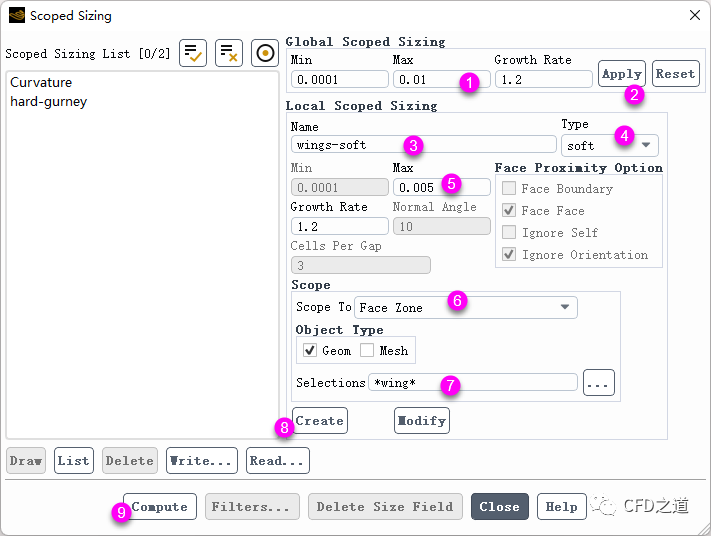711x536 pixels.
Task: Click the Reset button for global sizing
Action: [676, 73]
